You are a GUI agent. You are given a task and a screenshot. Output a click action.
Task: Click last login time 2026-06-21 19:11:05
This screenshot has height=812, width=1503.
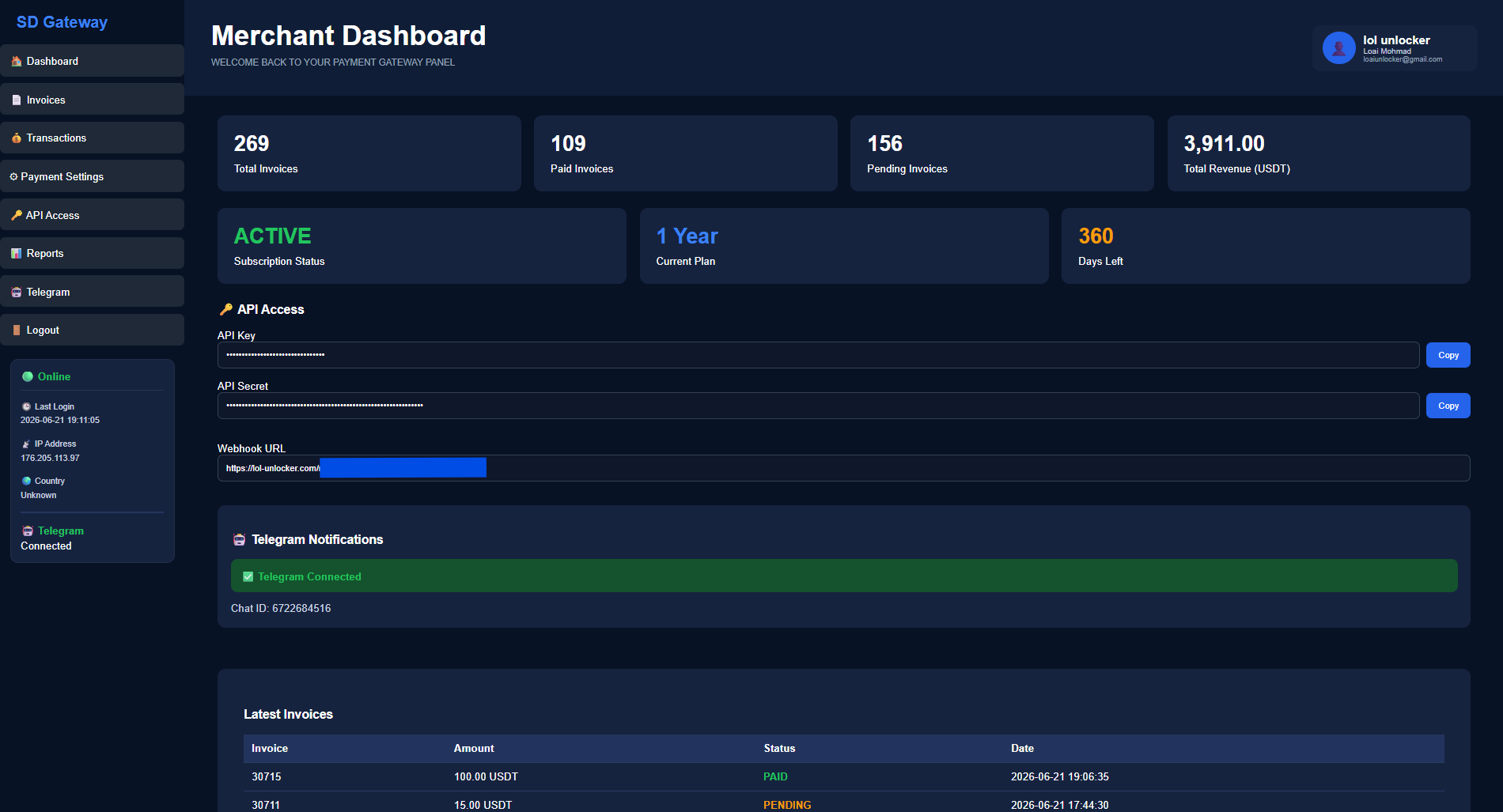(x=60, y=420)
